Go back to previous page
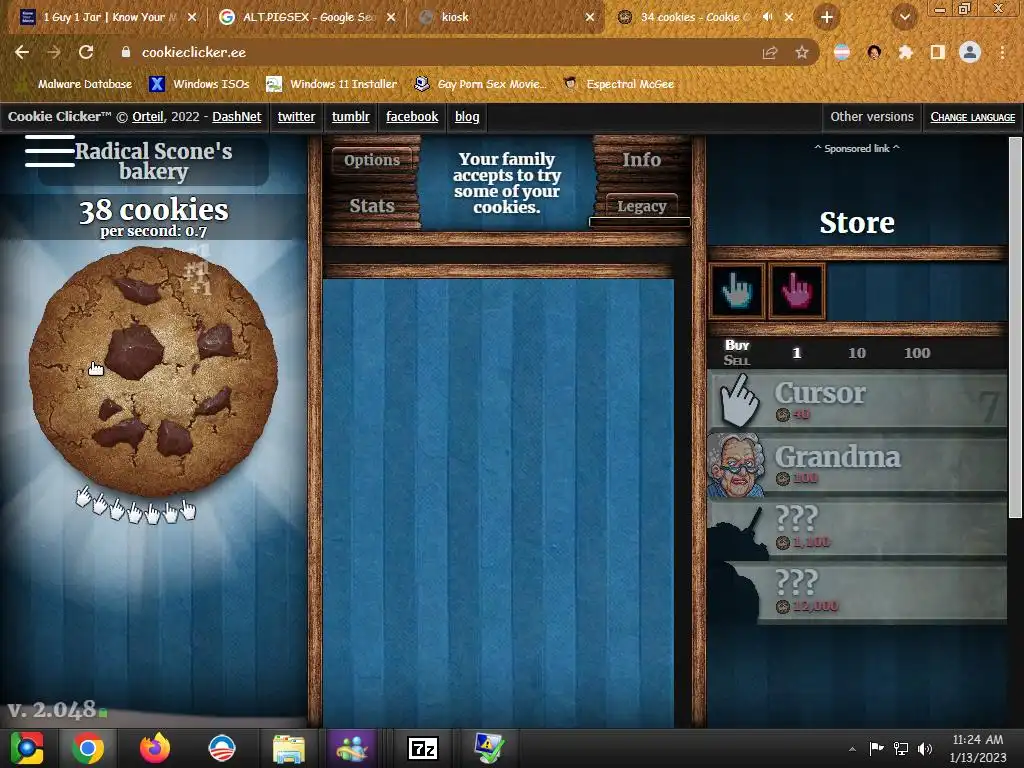 [x=22, y=52]
